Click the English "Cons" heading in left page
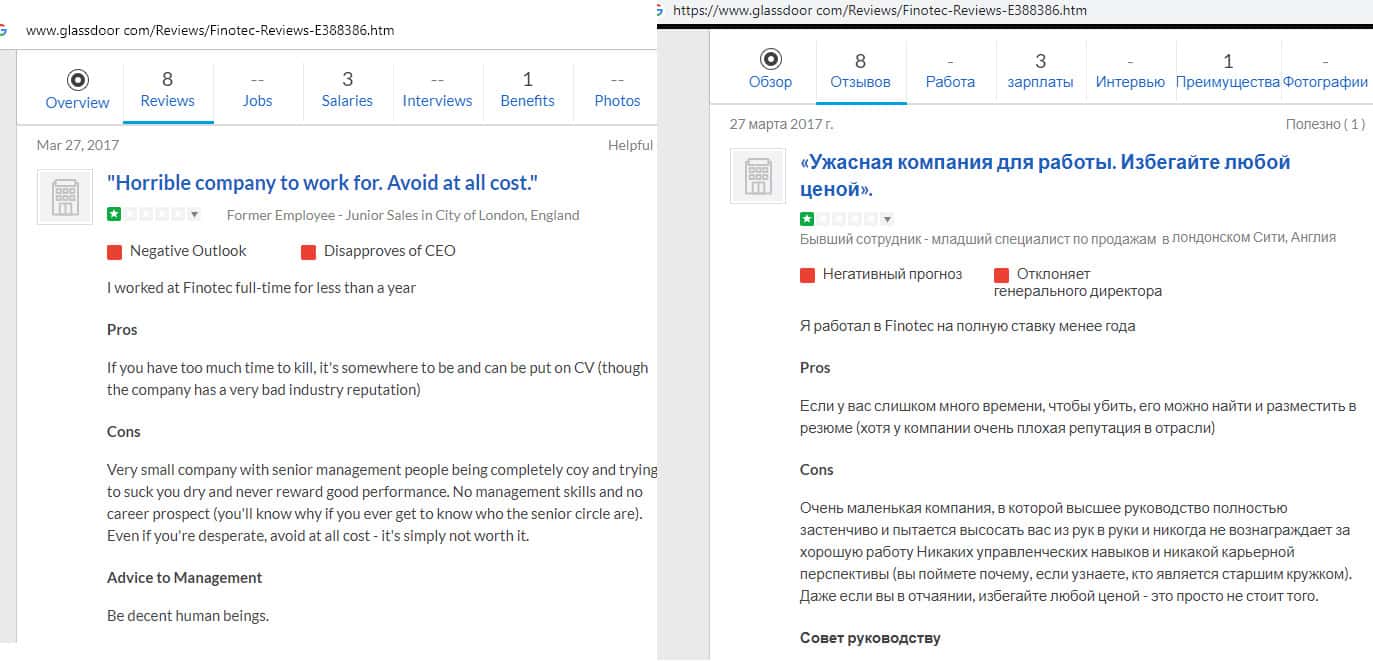The width and height of the screenshot is (1373, 661). tap(124, 431)
